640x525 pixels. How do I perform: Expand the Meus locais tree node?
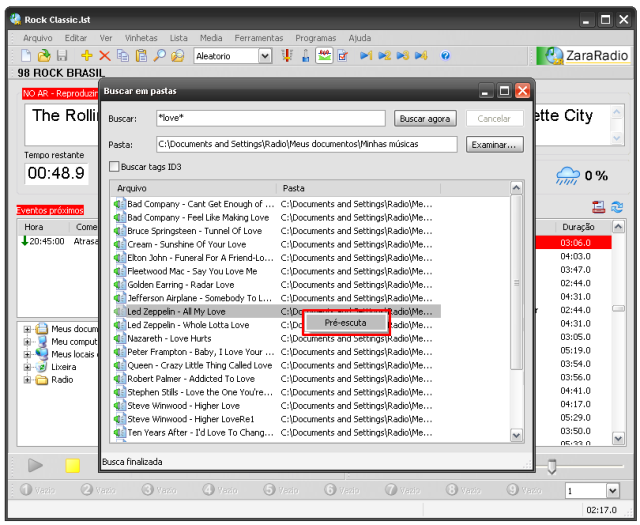(27, 354)
